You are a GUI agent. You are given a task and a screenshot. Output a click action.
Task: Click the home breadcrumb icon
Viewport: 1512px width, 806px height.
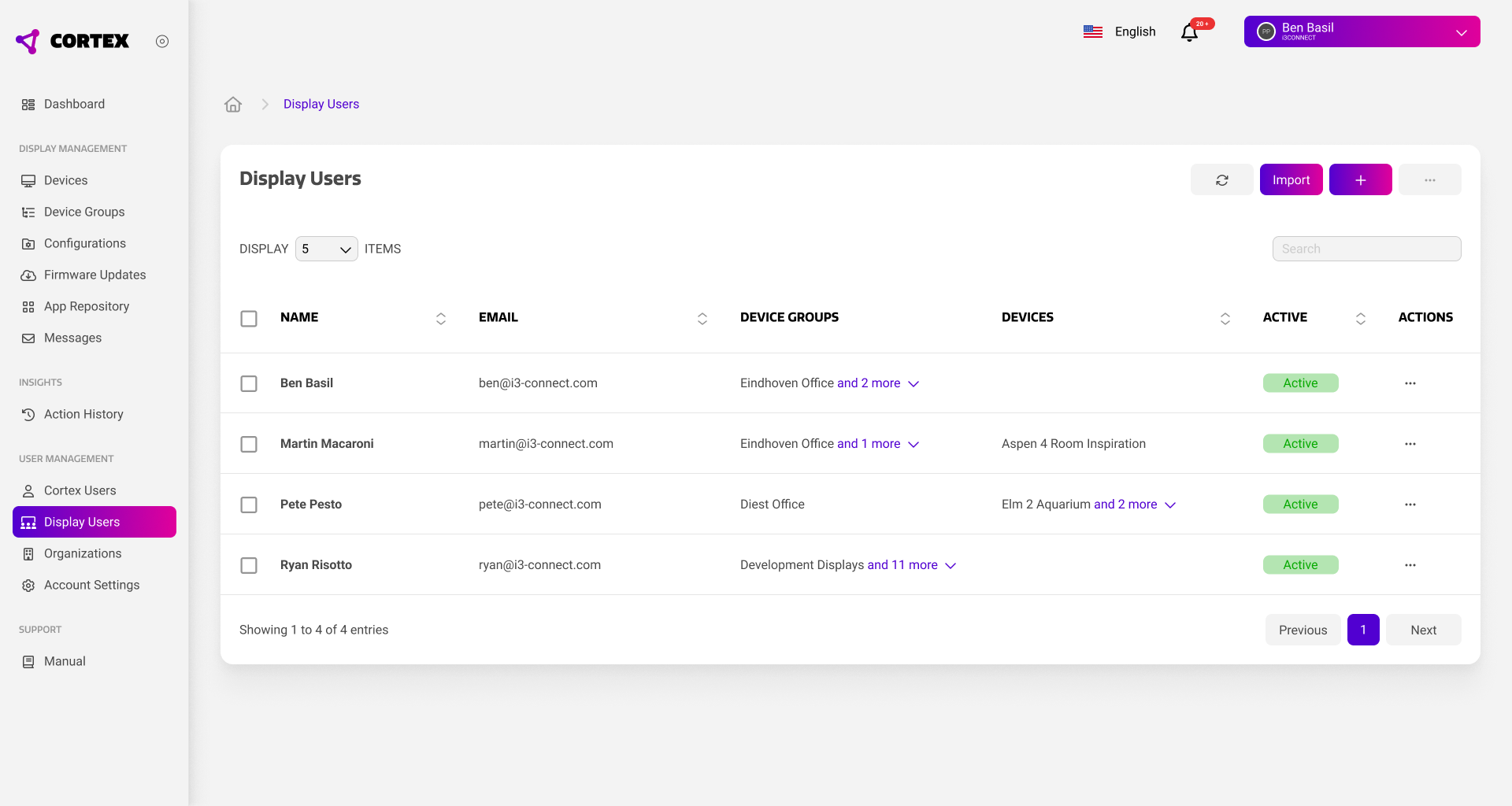click(x=233, y=105)
